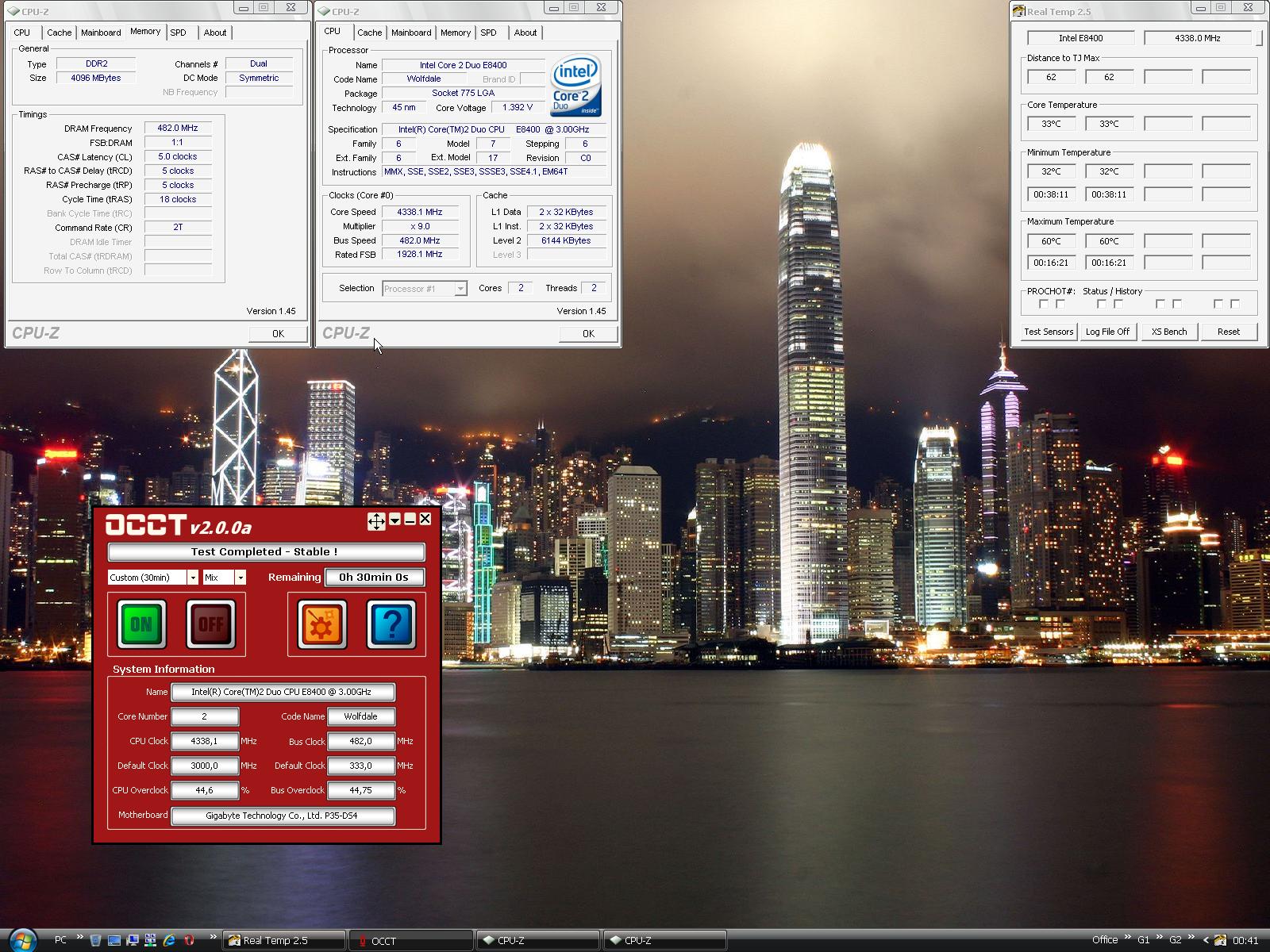
Task: Open Mainboard tab in left CPU-Z window
Action: (x=101, y=33)
